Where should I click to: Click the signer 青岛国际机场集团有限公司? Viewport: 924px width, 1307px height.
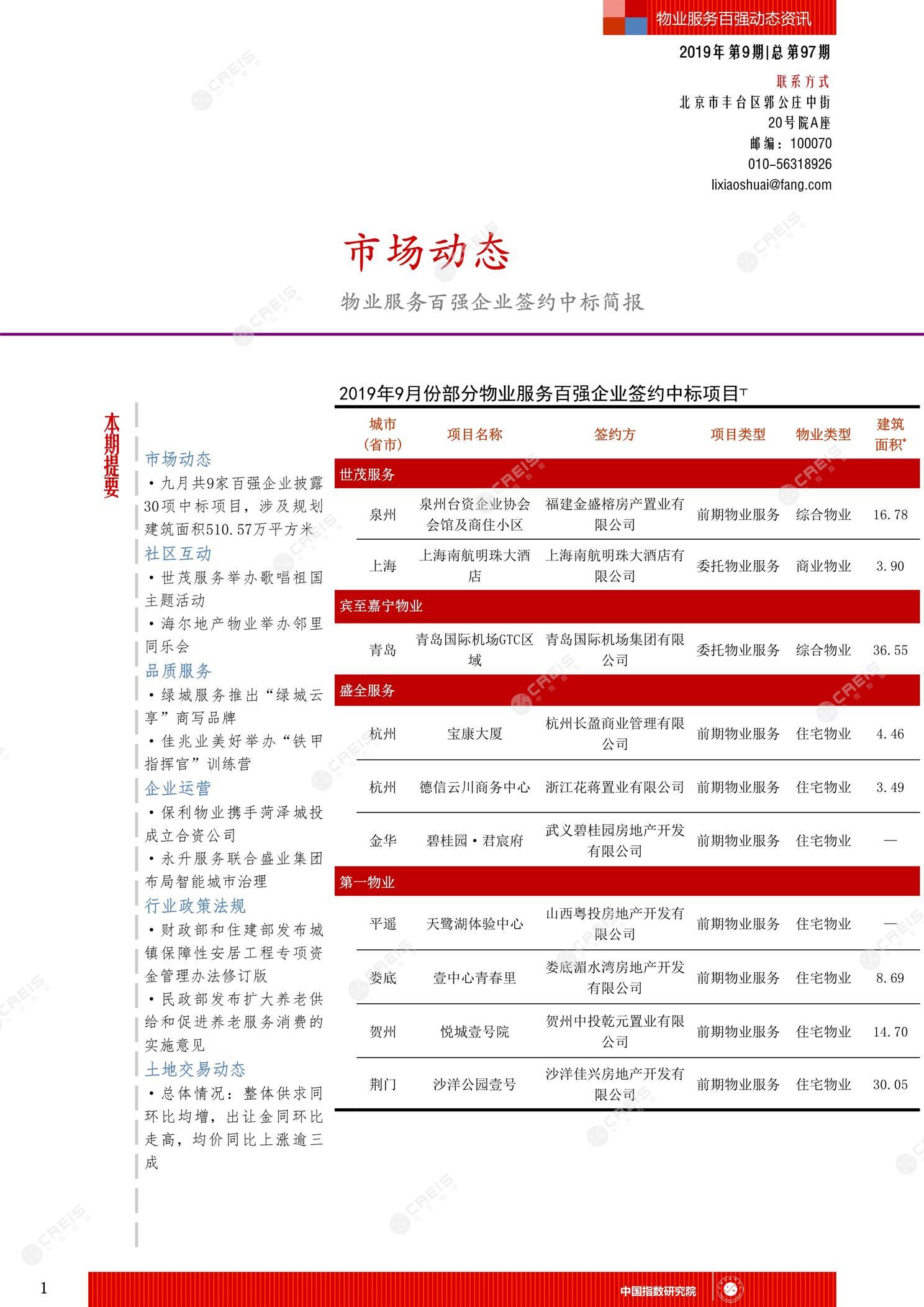pos(615,650)
